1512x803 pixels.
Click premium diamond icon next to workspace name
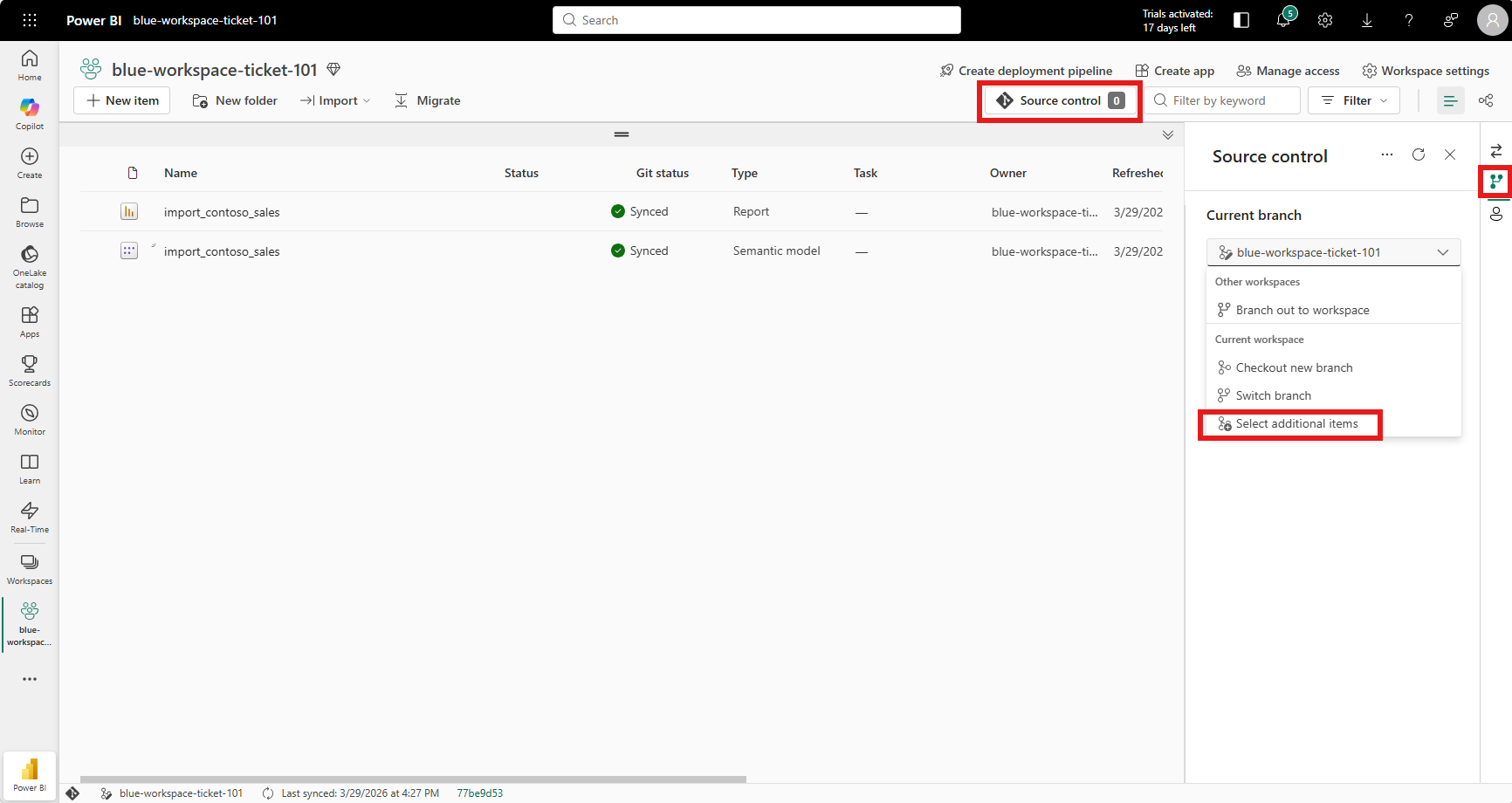pyautogui.click(x=333, y=69)
